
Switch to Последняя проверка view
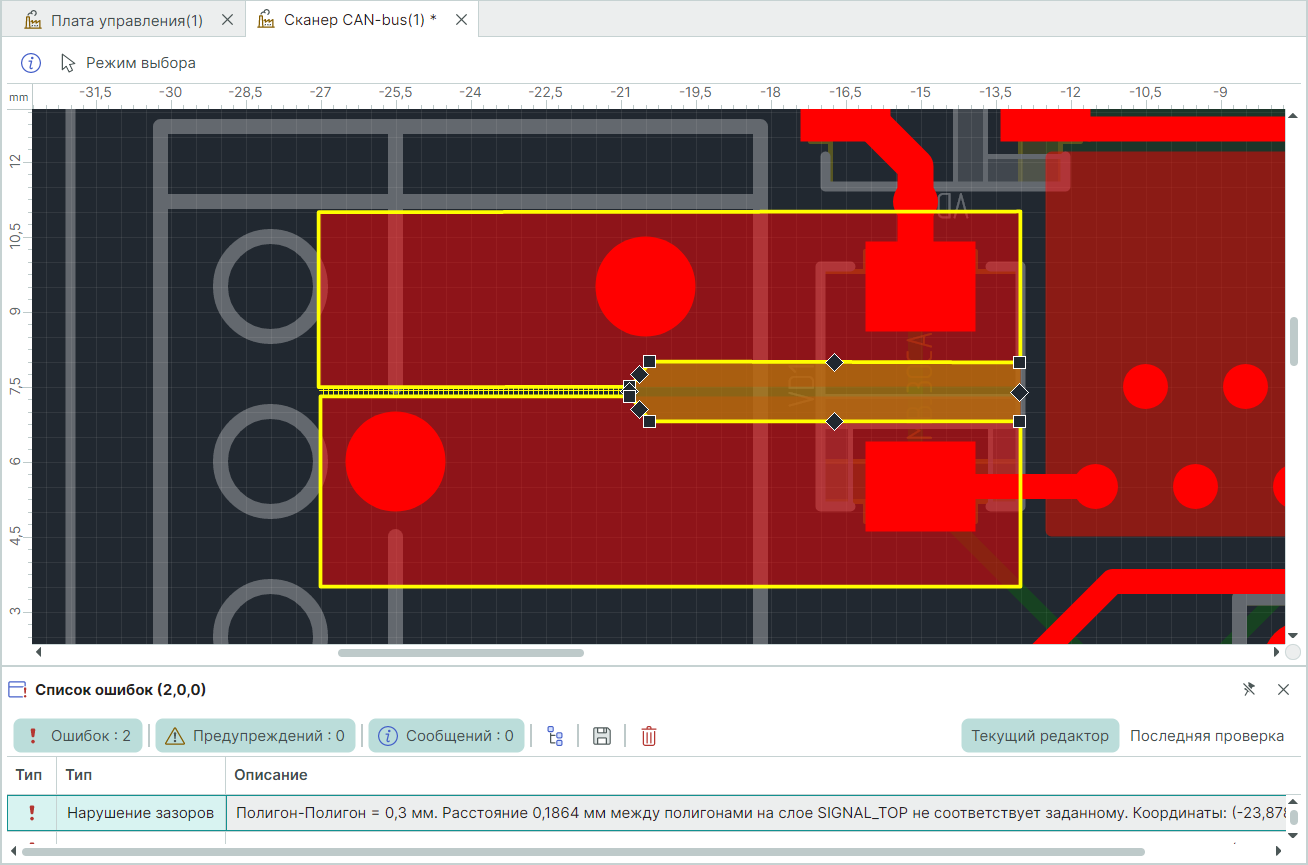coord(1206,736)
